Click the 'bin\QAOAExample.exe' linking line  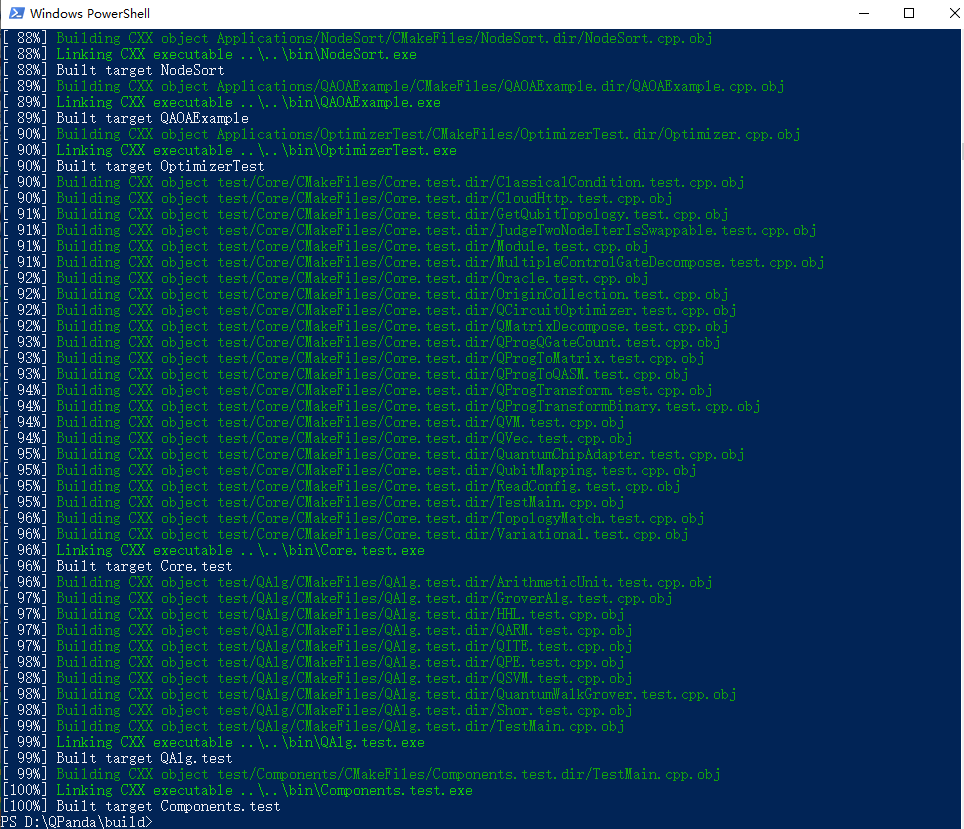(x=221, y=102)
